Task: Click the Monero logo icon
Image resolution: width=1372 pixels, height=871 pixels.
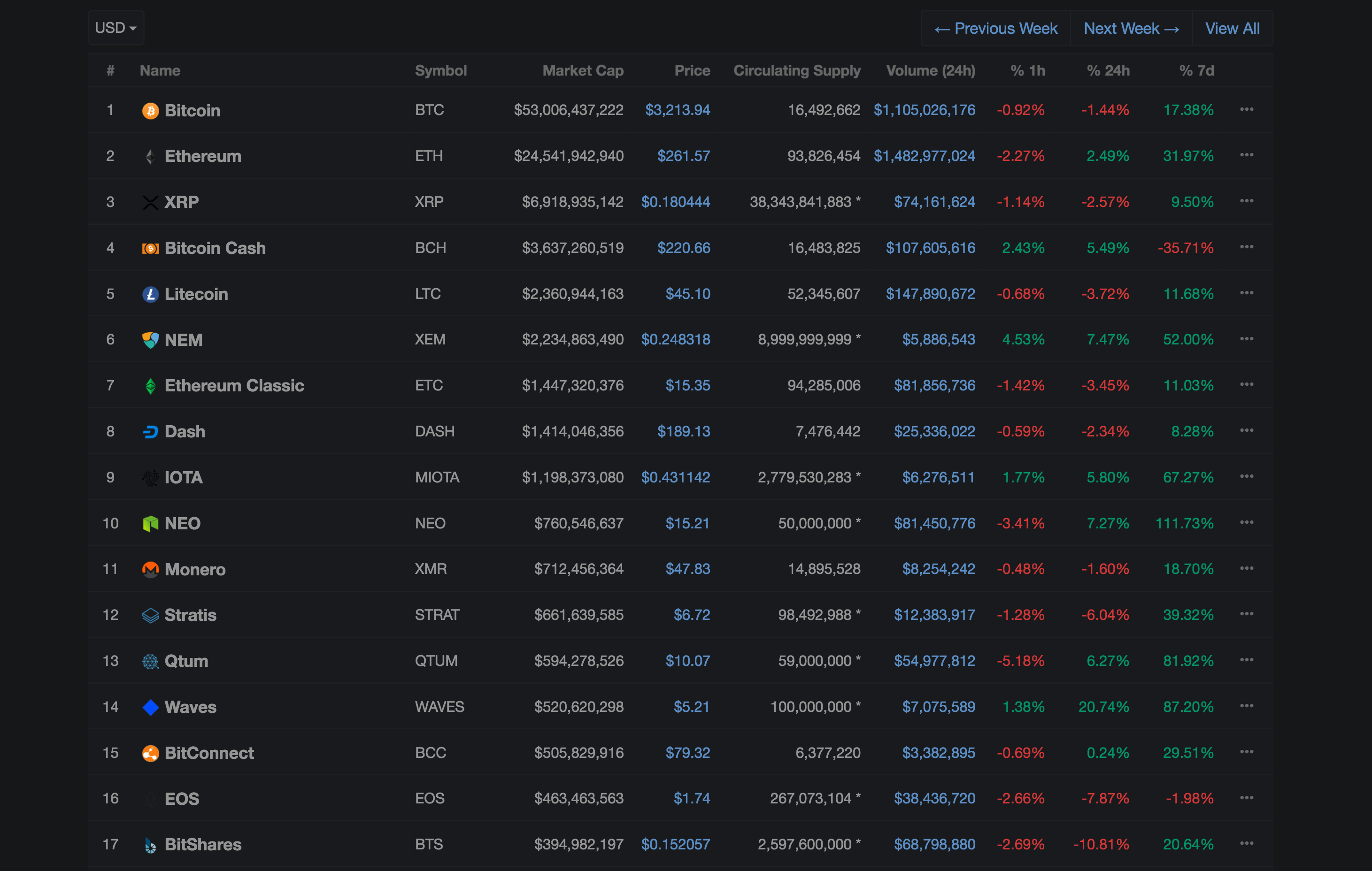Action: [150, 569]
